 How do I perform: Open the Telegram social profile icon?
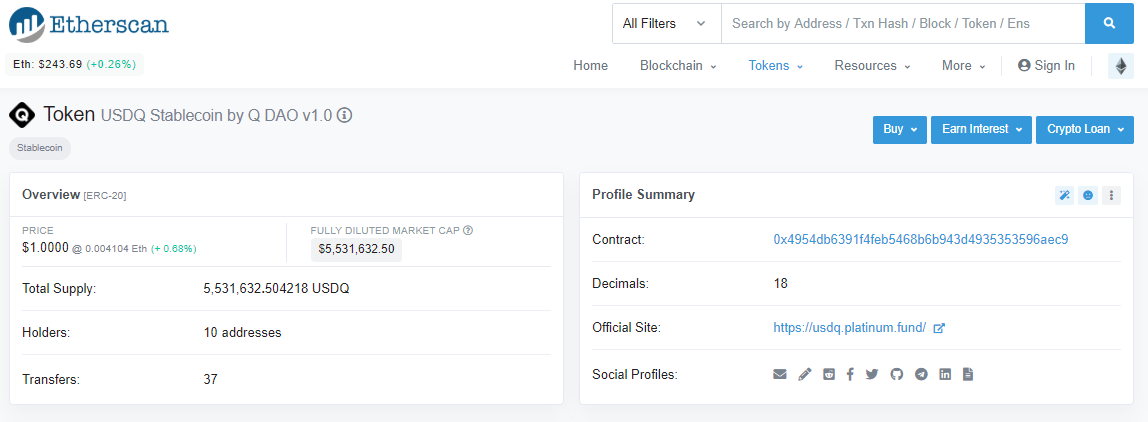(x=922, y=374)
